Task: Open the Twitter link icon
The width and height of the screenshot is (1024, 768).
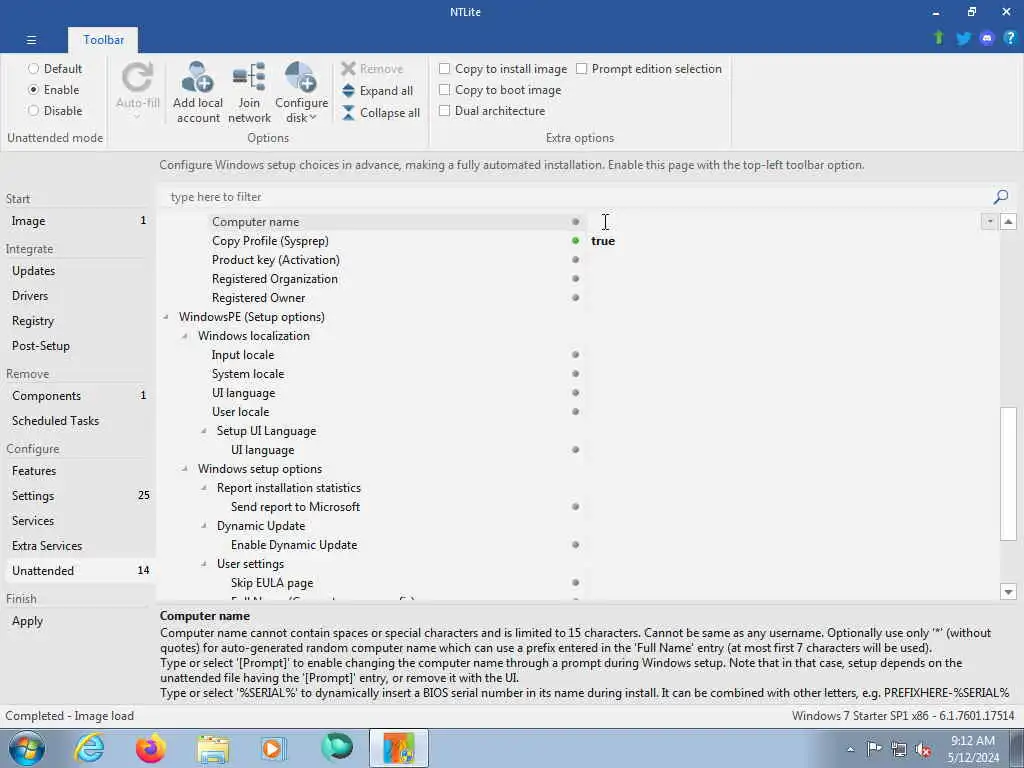Action: coord(963,39)
